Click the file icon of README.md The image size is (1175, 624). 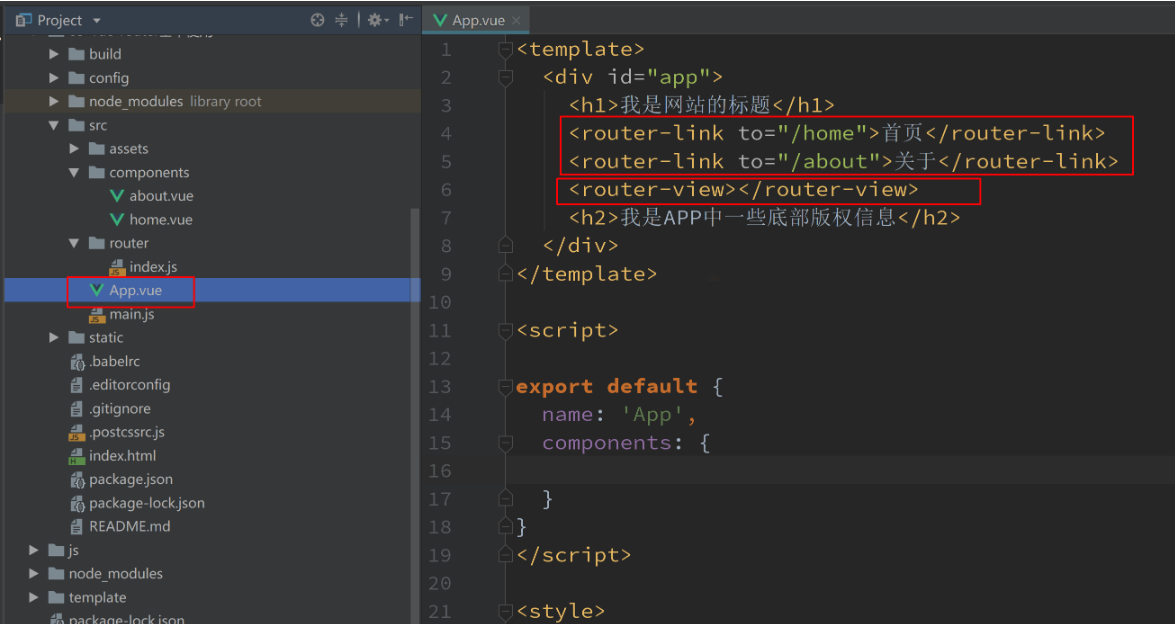(76, 526)
